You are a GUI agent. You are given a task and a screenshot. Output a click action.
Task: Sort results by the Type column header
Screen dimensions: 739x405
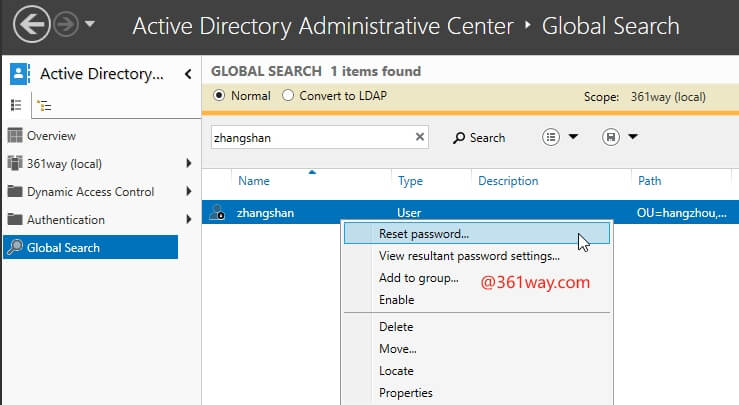410,181
